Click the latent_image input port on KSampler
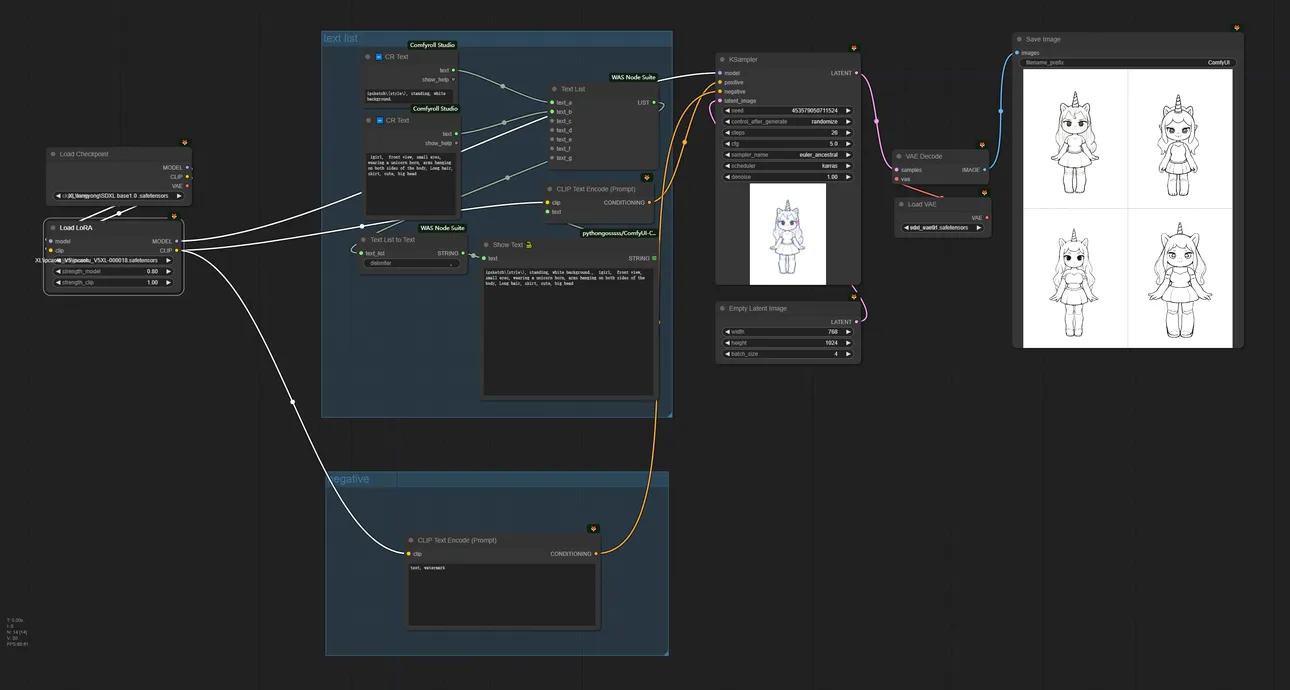The height and width of the screenshot is (690, 1290). 720,101
